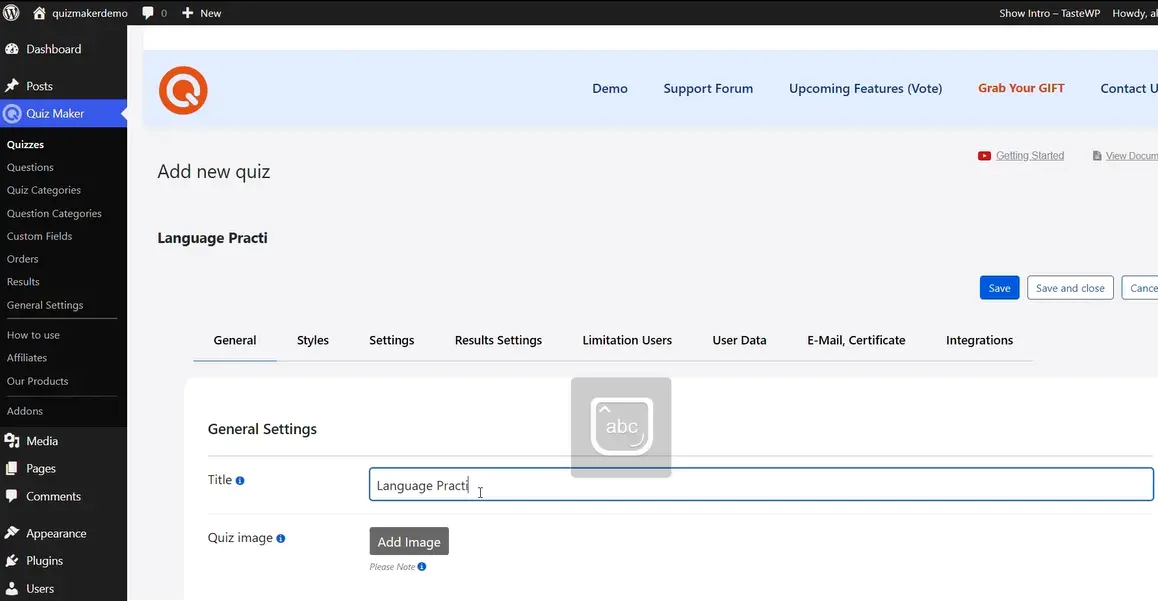Click the + New button in admin bar
Viewport: 1158px width, 601px height.
202,13
